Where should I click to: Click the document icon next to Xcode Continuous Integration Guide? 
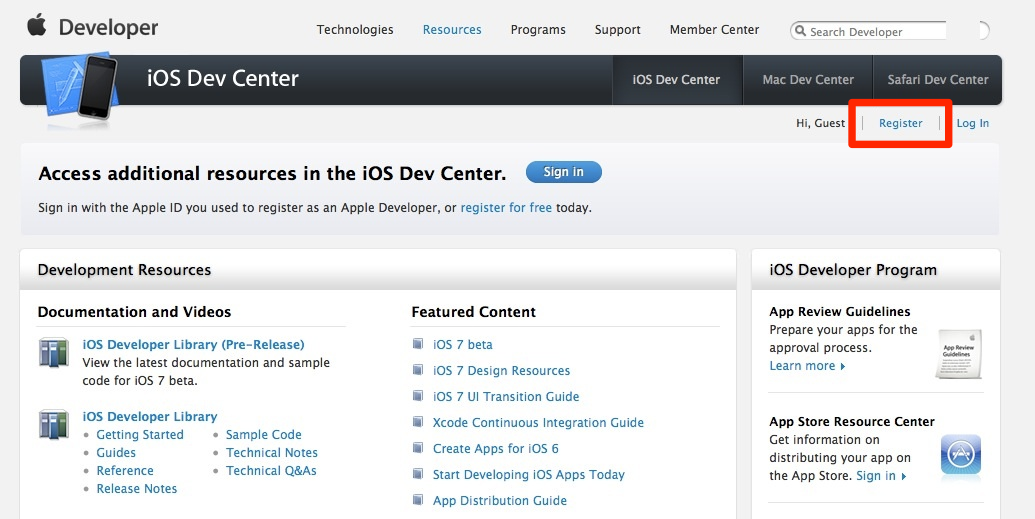point(418,421)
